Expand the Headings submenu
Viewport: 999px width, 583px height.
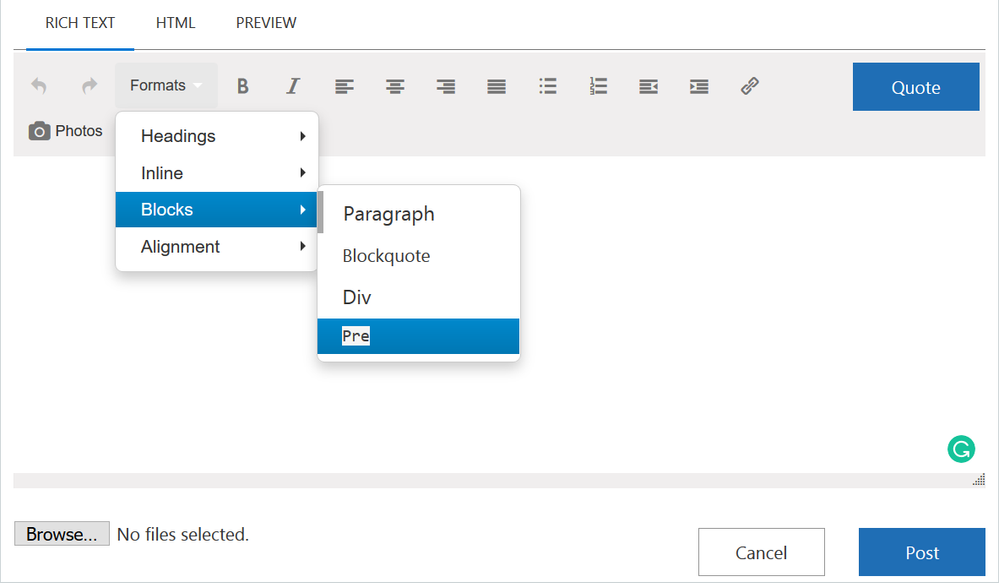(217, 136)
